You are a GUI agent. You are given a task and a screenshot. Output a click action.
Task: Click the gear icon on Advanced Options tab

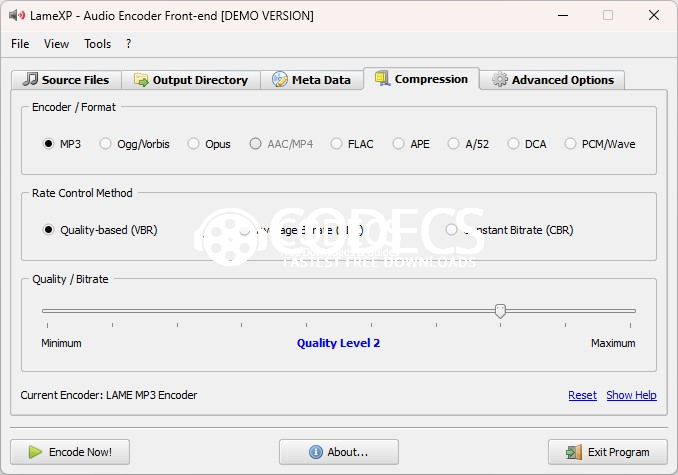tap(499, 80)
